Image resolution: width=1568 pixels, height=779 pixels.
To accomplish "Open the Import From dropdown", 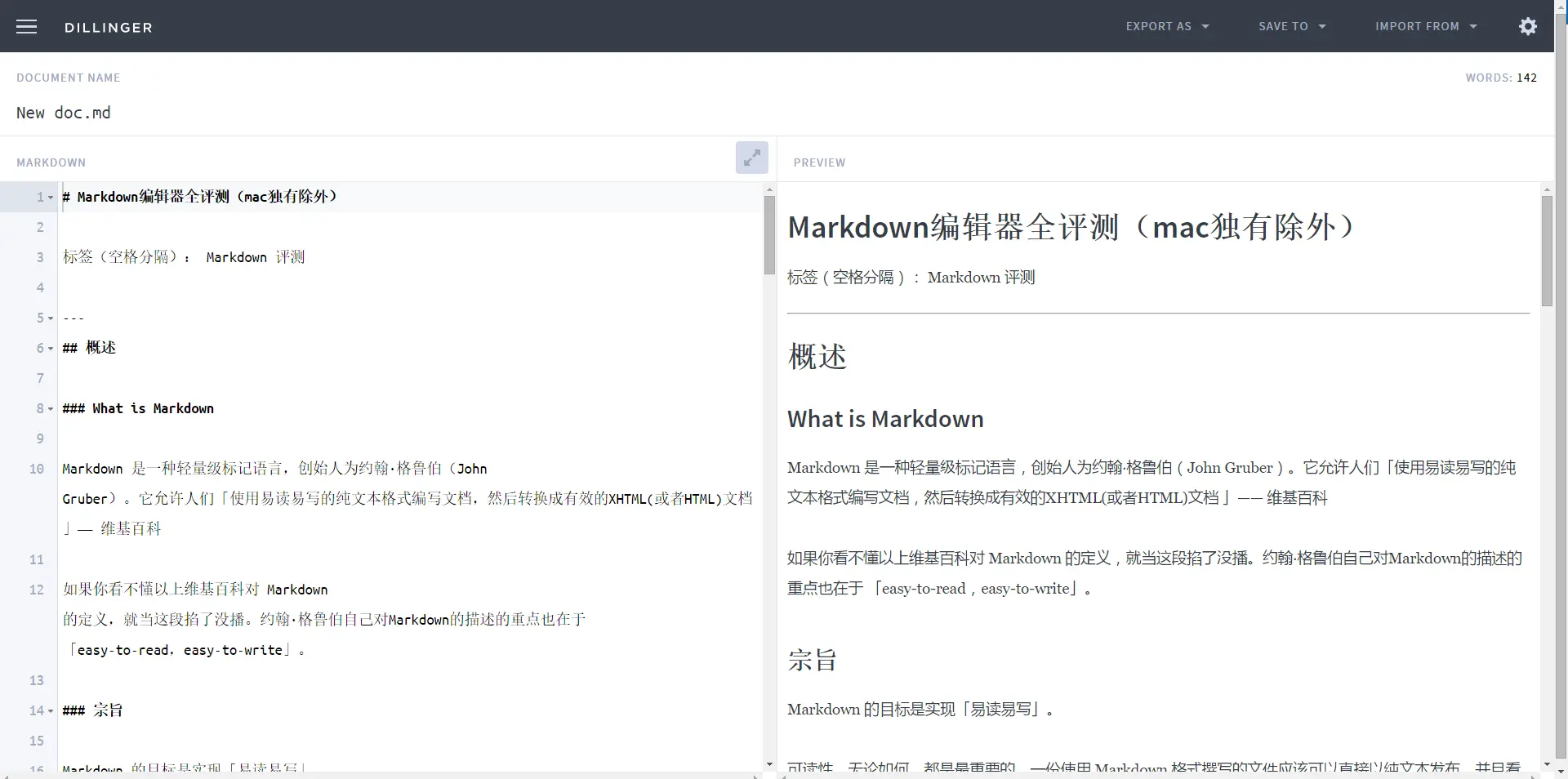I will coord(1426,26).
